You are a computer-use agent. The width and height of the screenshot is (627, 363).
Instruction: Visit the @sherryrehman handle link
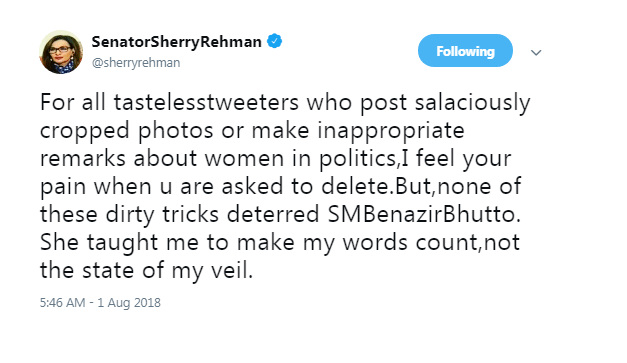click(x=136, y=63)
